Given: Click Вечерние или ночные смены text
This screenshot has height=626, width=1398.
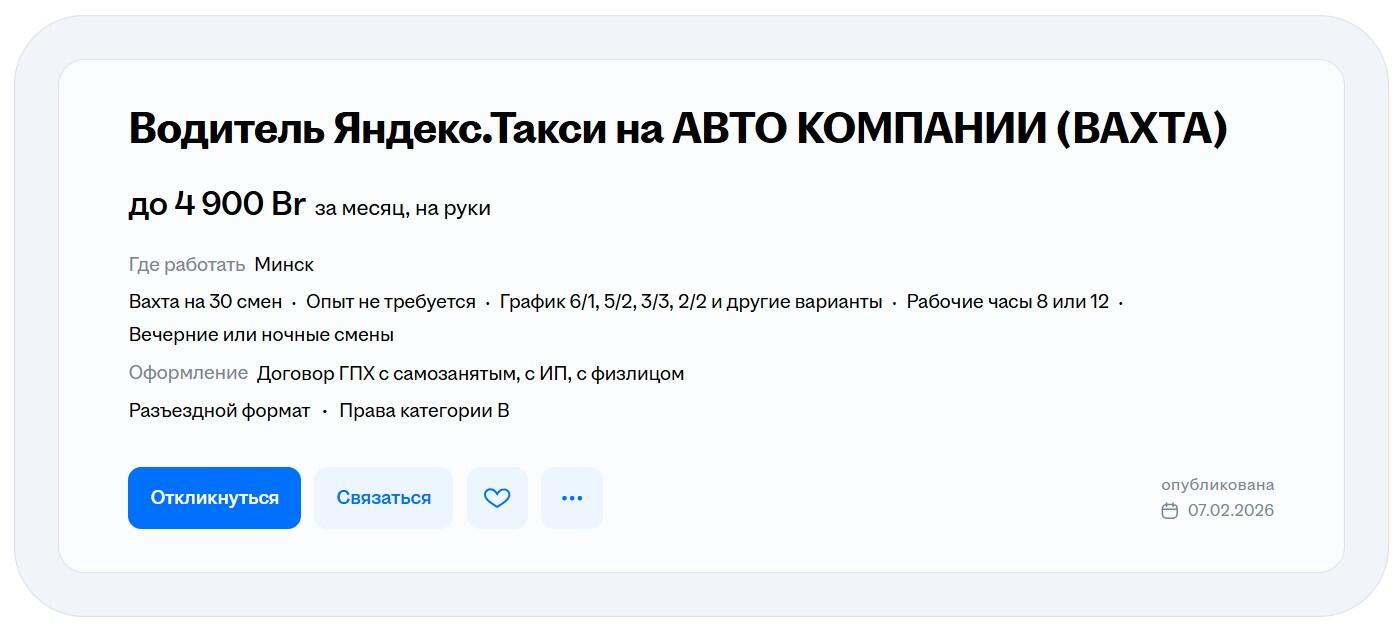Looking at the screenshot, I should pyautogui.click(x=261, y=335).
